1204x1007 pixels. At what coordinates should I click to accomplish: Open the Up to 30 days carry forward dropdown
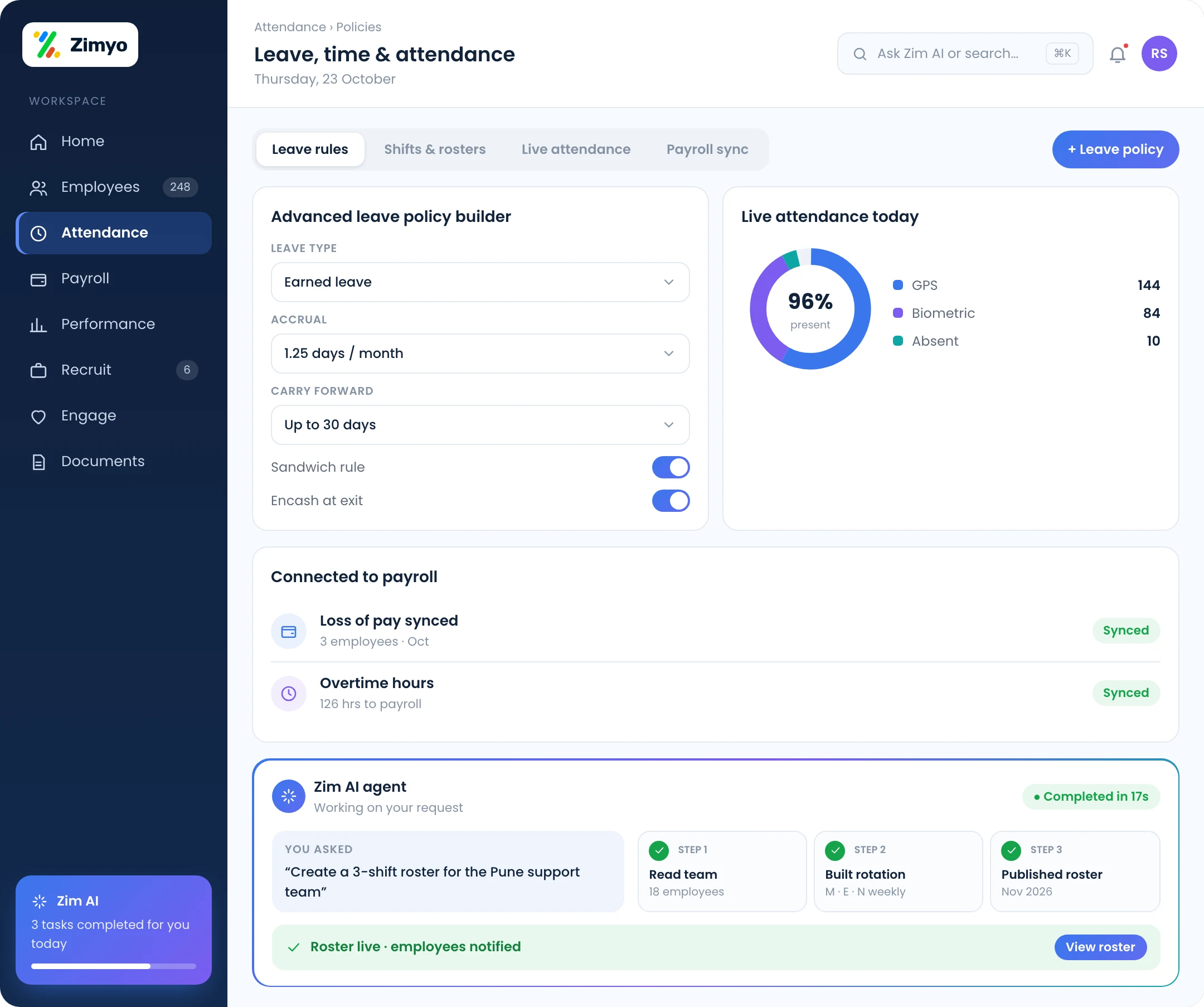(480, 425)
